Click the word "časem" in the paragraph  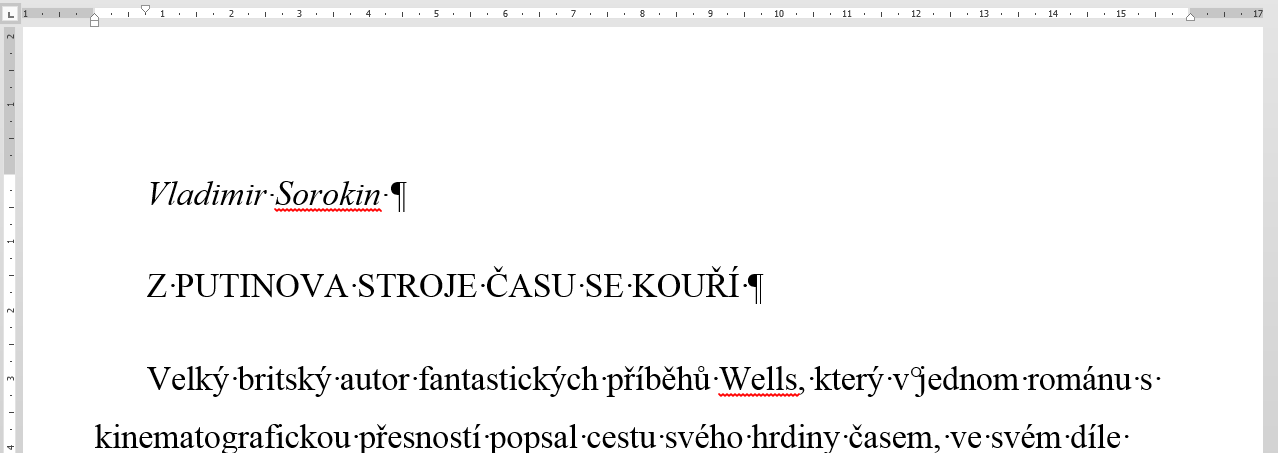tap(892, 438)
